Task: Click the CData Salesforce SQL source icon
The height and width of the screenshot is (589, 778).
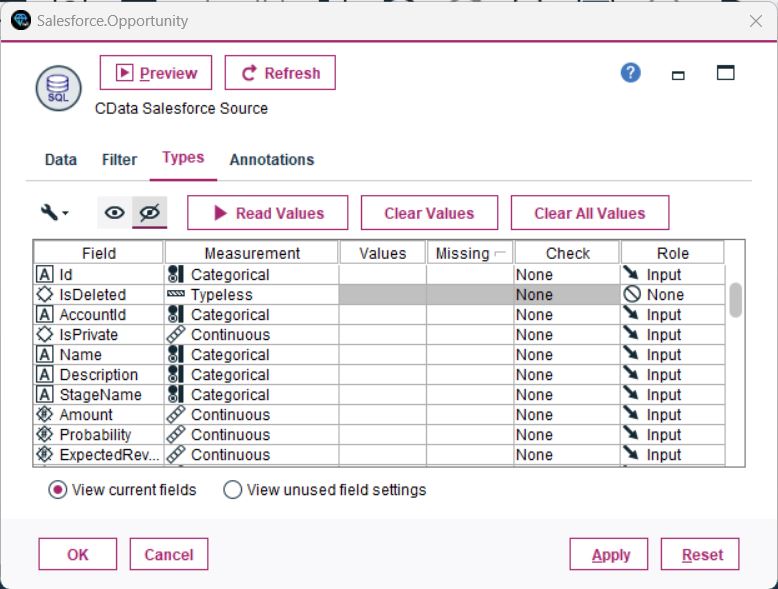Action: click(x=58, y=89)
